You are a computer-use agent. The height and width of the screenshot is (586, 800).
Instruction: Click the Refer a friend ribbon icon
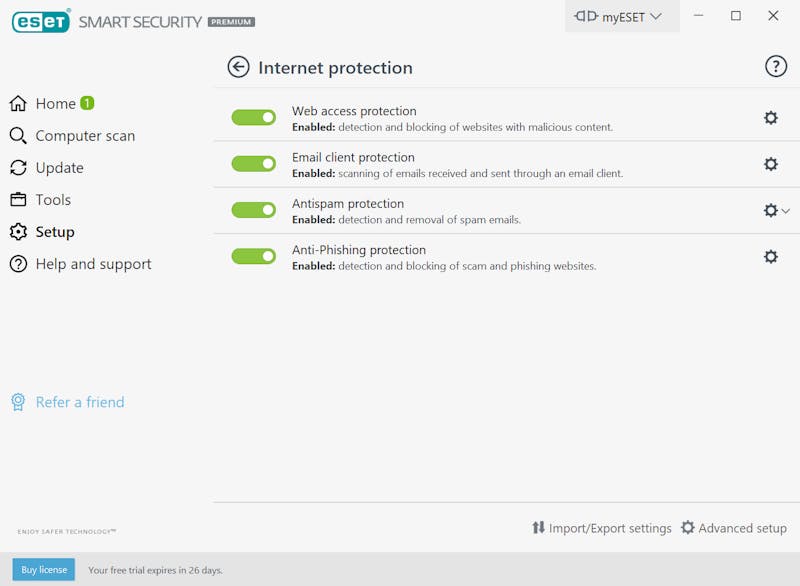tap(18, 402)
